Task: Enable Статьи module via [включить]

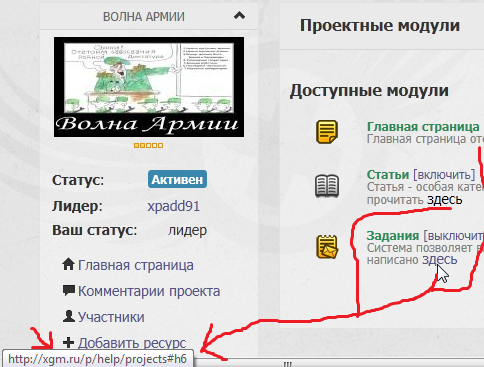Action: pos(444,175)
